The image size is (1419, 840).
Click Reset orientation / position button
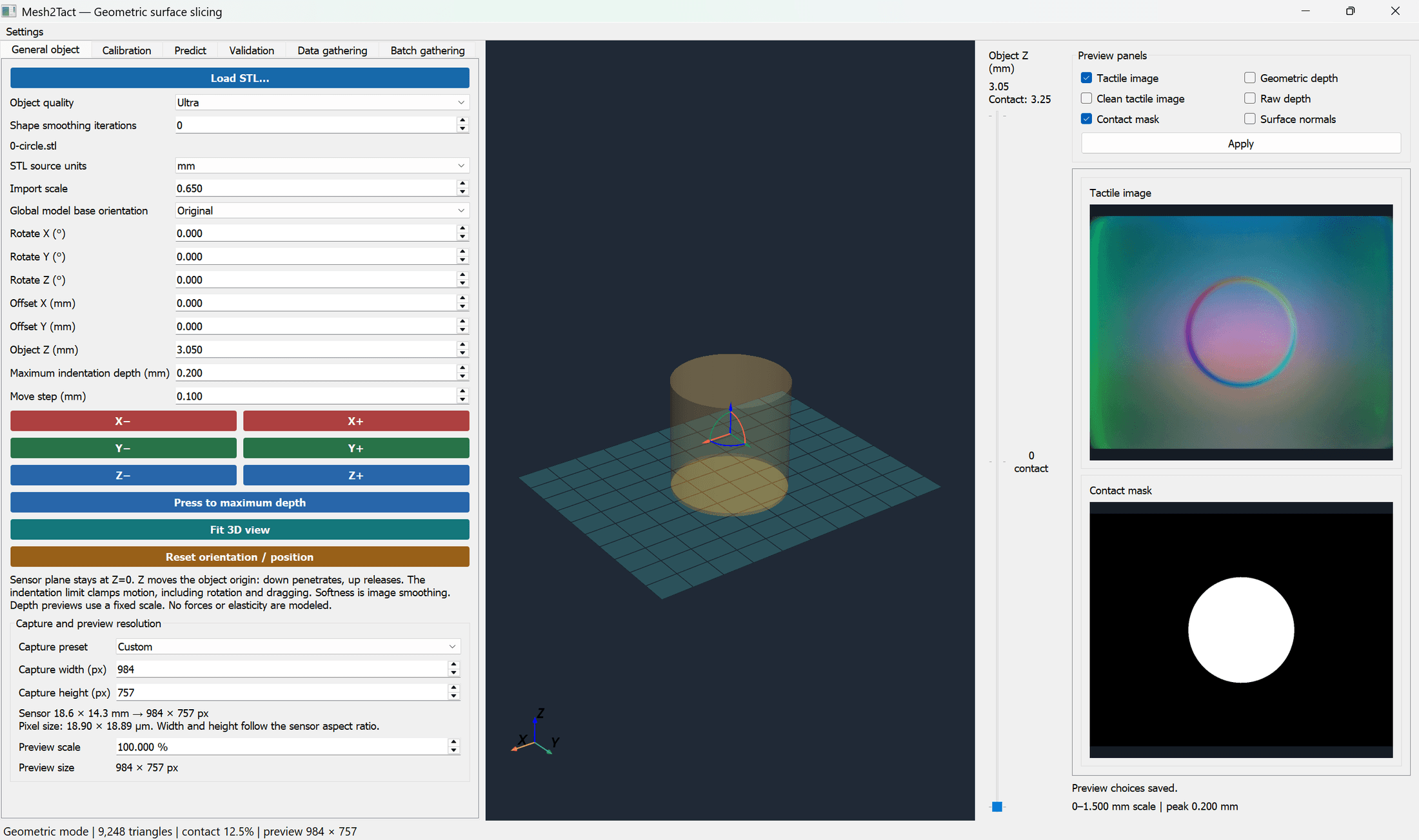[x=240, y=557]
